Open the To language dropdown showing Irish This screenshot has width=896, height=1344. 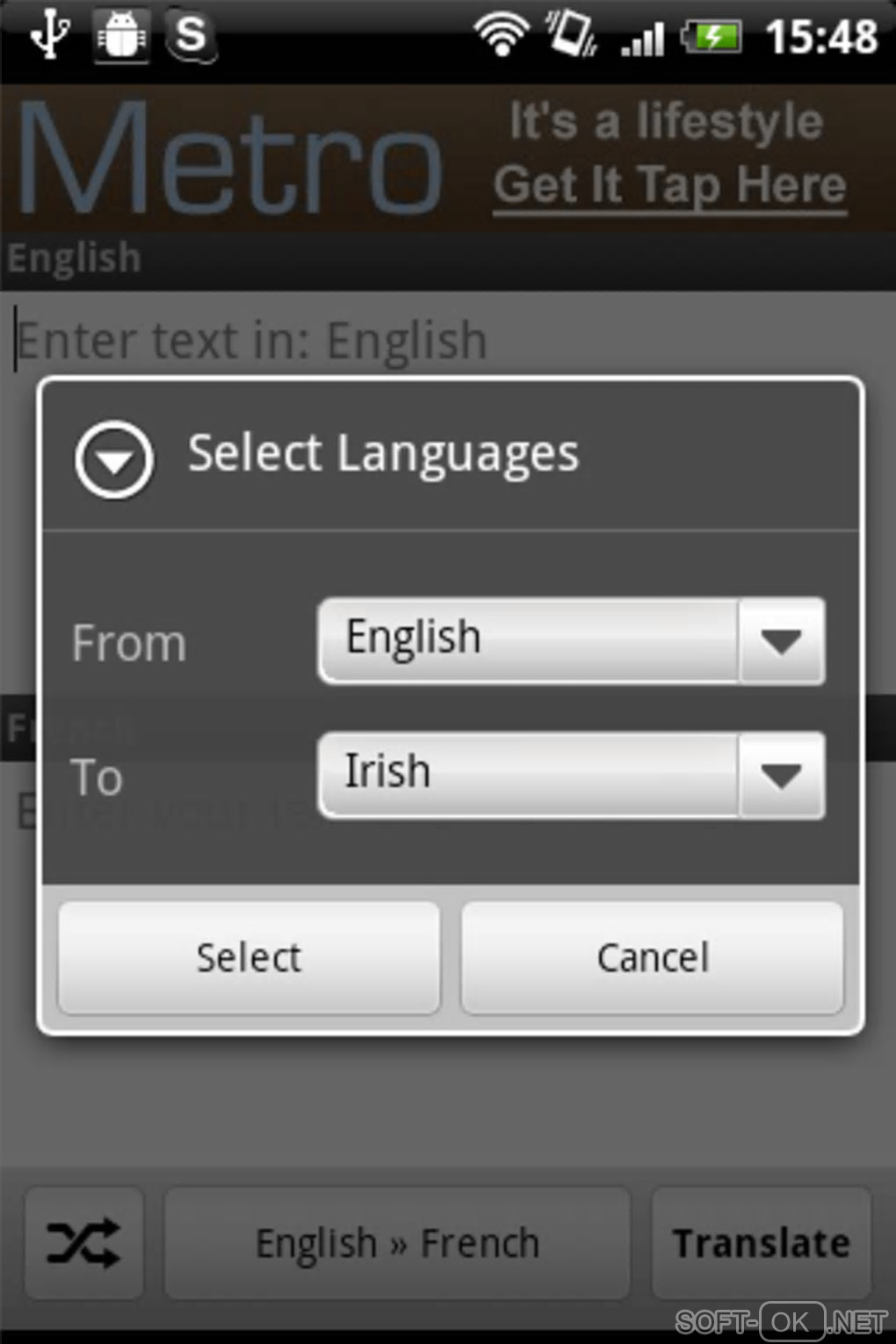tap(527, 775)
